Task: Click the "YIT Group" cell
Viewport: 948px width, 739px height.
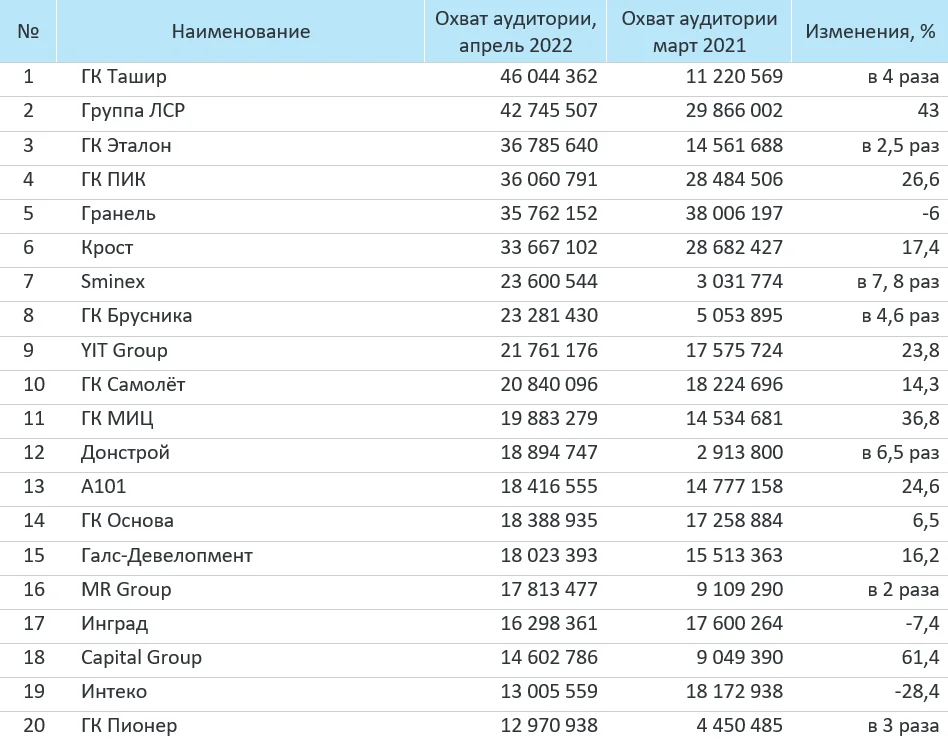Action: [x=124, y=350]
